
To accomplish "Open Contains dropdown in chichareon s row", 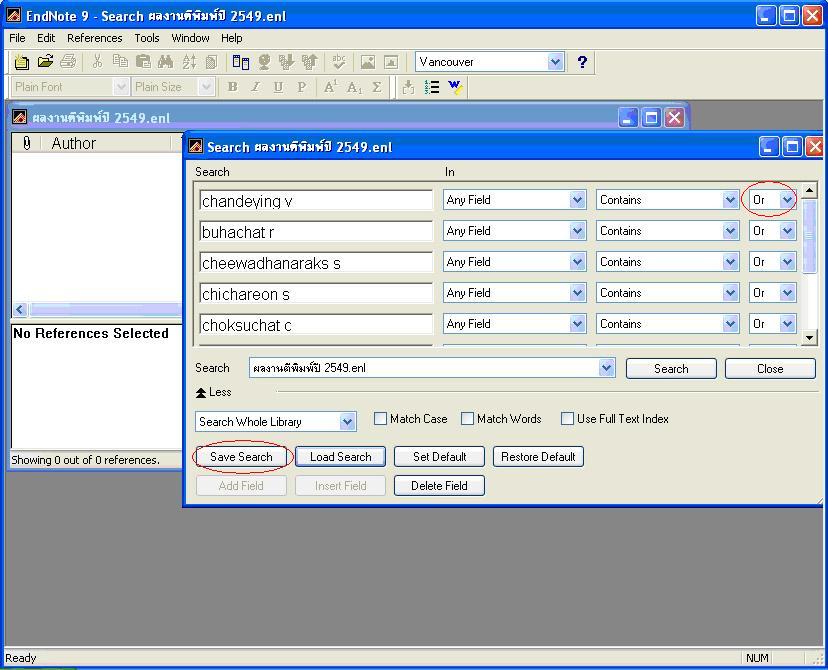I will [730, 293].
